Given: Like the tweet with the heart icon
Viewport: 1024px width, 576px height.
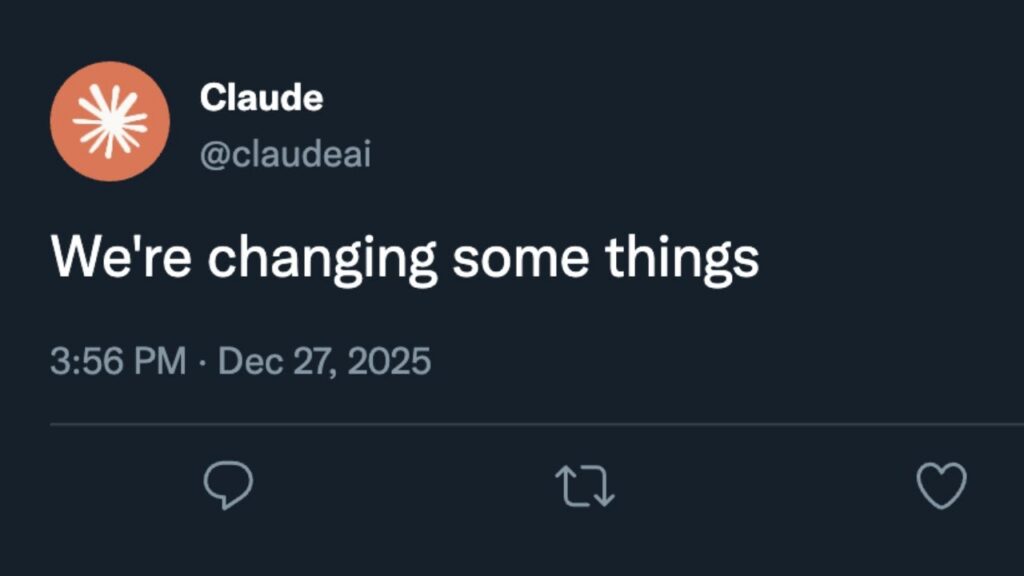Looking at the screenshot, I should coord(942,486).
